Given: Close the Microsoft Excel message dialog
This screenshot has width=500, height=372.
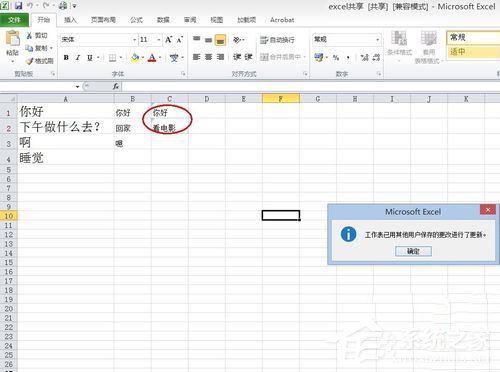Looking at the screenshot, I should tap(488, 210).
